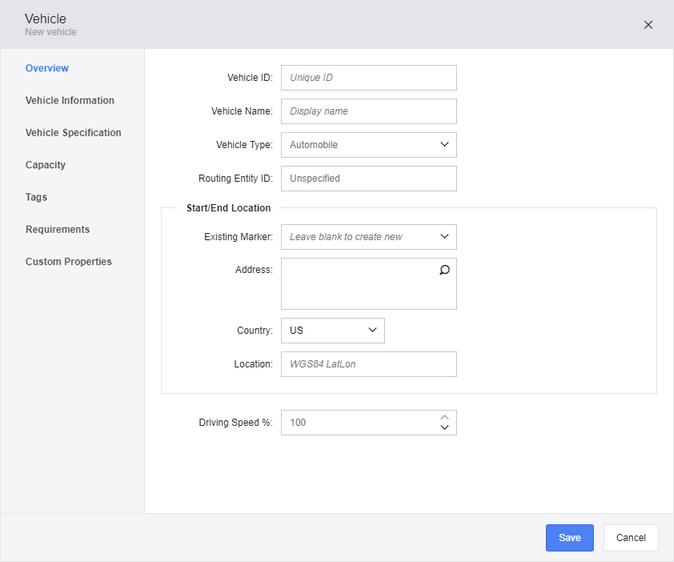Click the Vehicle Name display name field

pyautogui.click(x=369, y=111)
